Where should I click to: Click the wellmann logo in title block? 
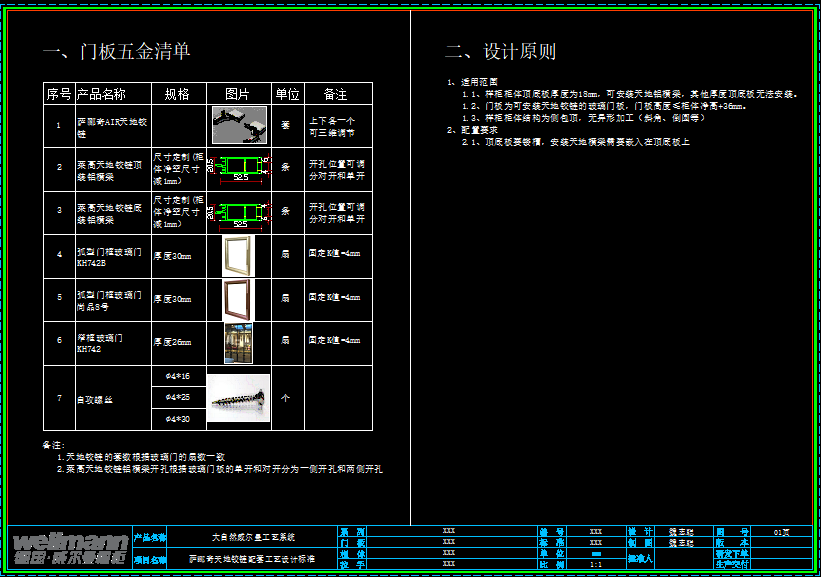[x=69, y=547]
